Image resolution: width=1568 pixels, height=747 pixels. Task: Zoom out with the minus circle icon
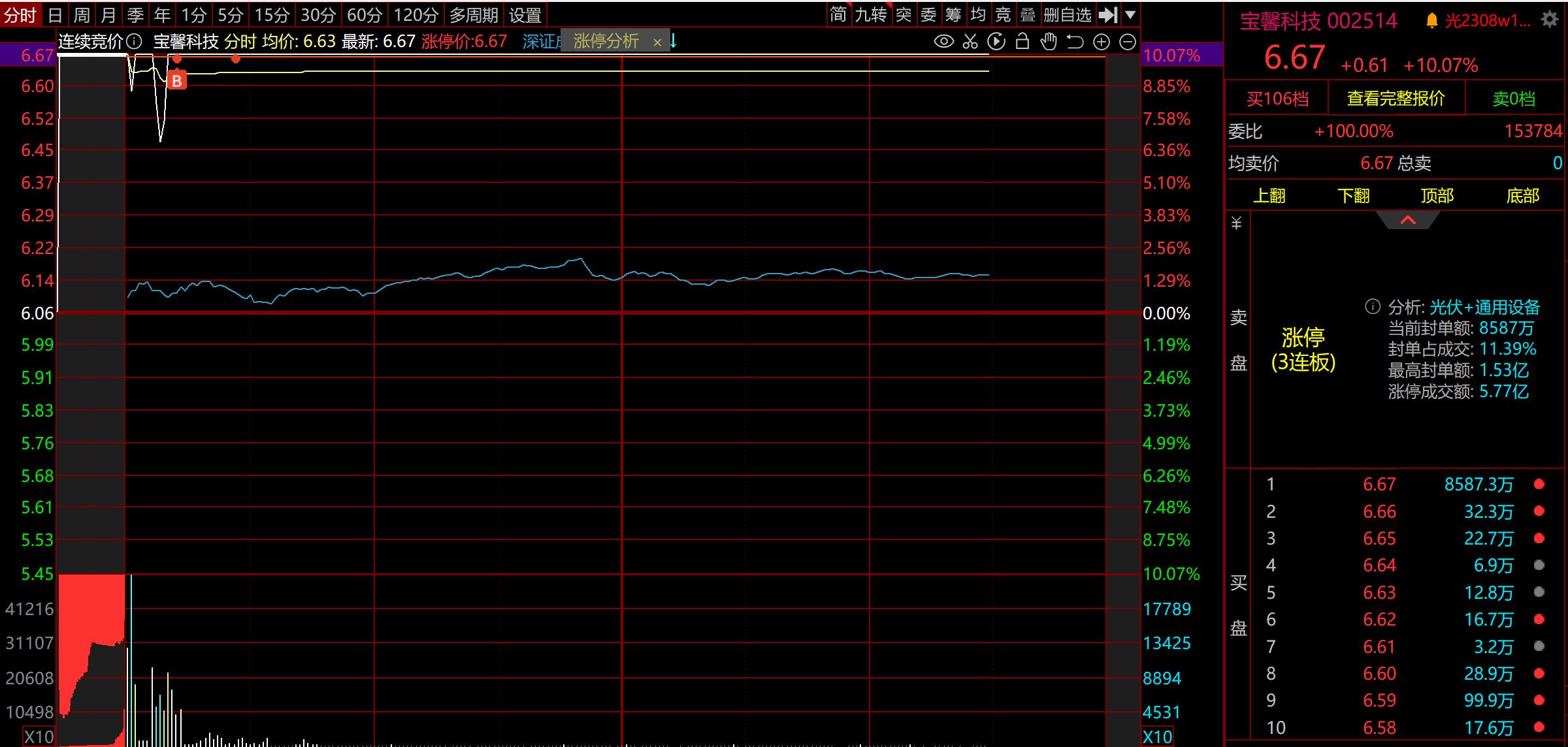click(x=1128, y=42)
